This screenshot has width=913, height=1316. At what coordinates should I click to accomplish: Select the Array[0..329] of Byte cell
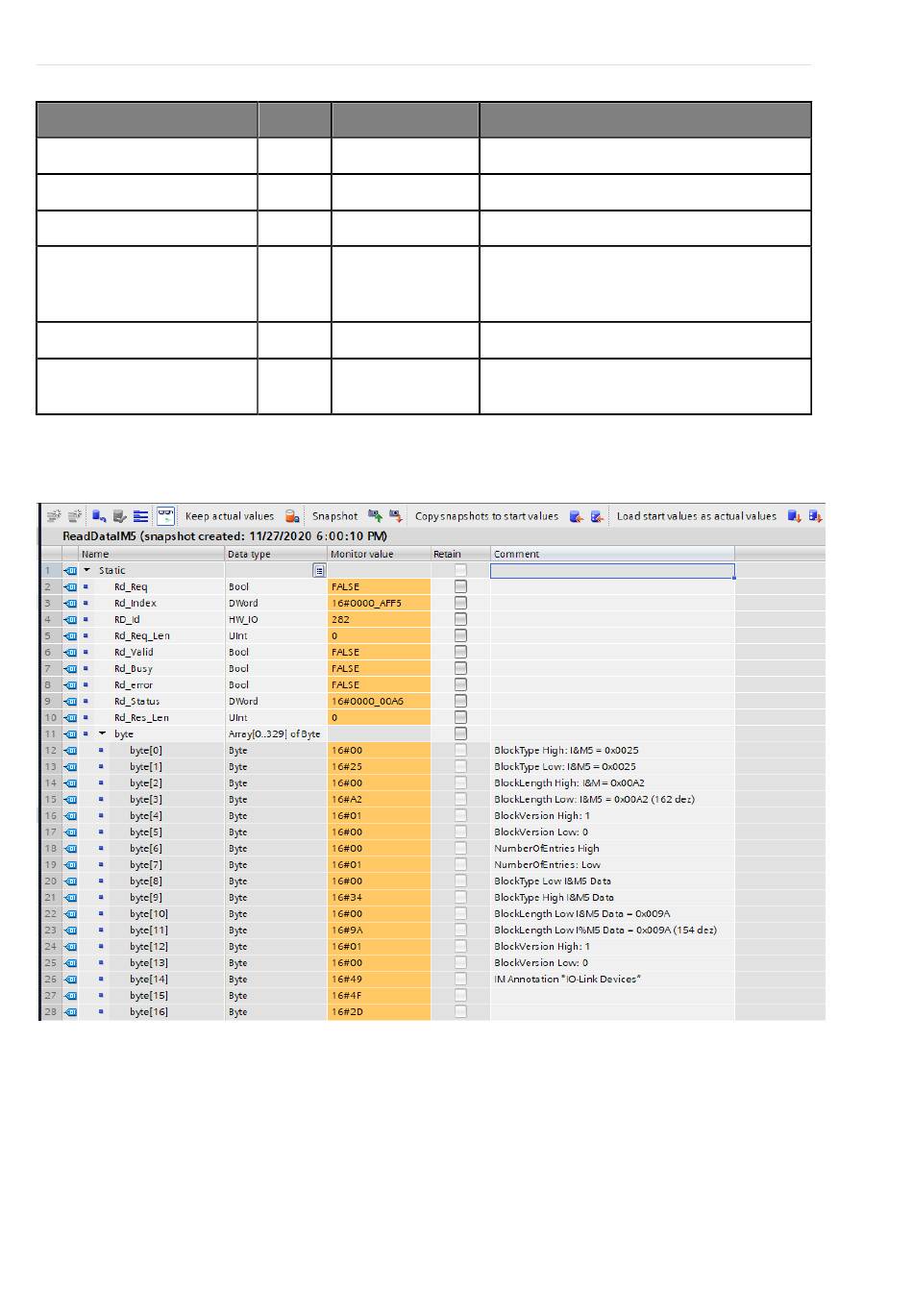click(x=277, y=734)
